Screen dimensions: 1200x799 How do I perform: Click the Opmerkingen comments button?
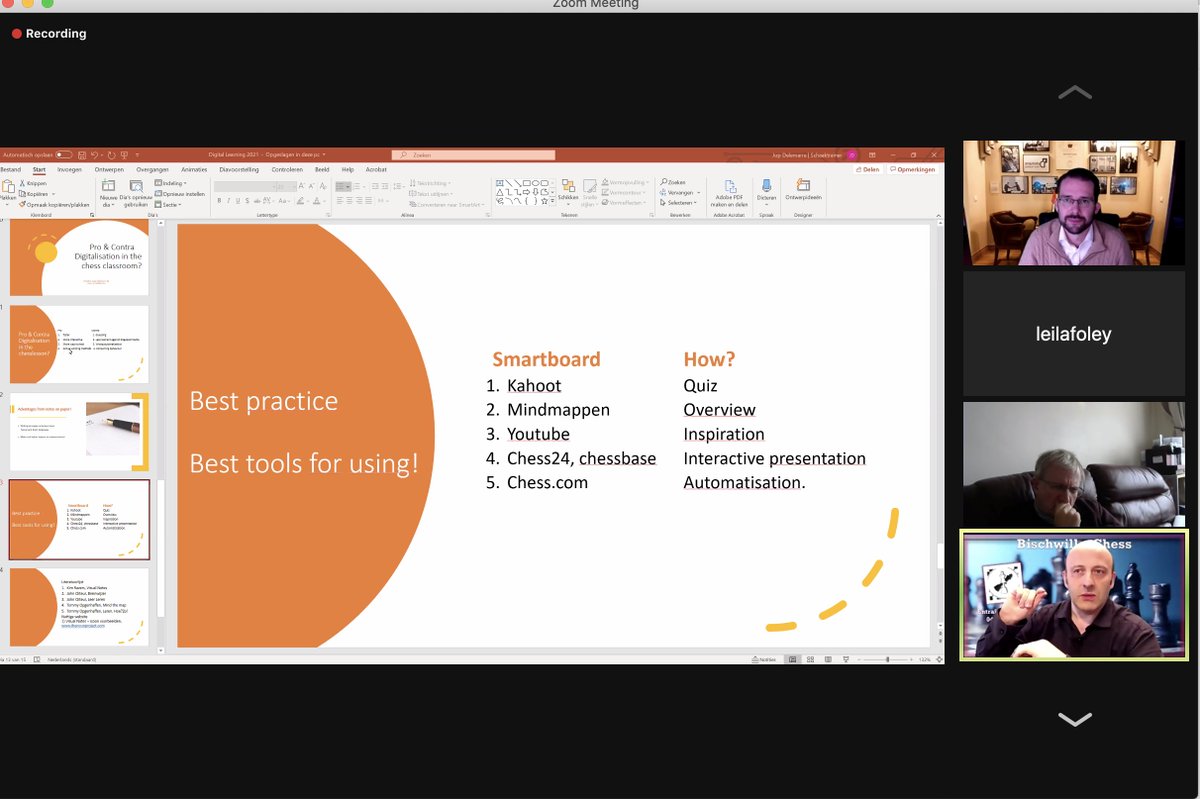(913, 169)
